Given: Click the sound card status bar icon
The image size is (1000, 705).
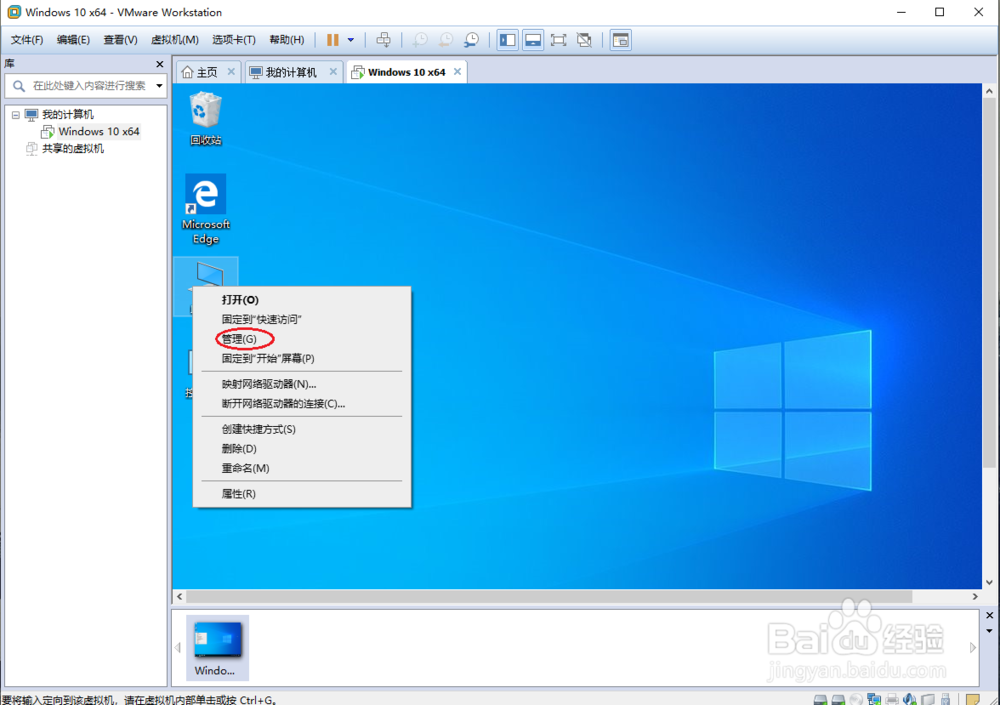Looking at the screenshot, I should click(x=909, y=699).
